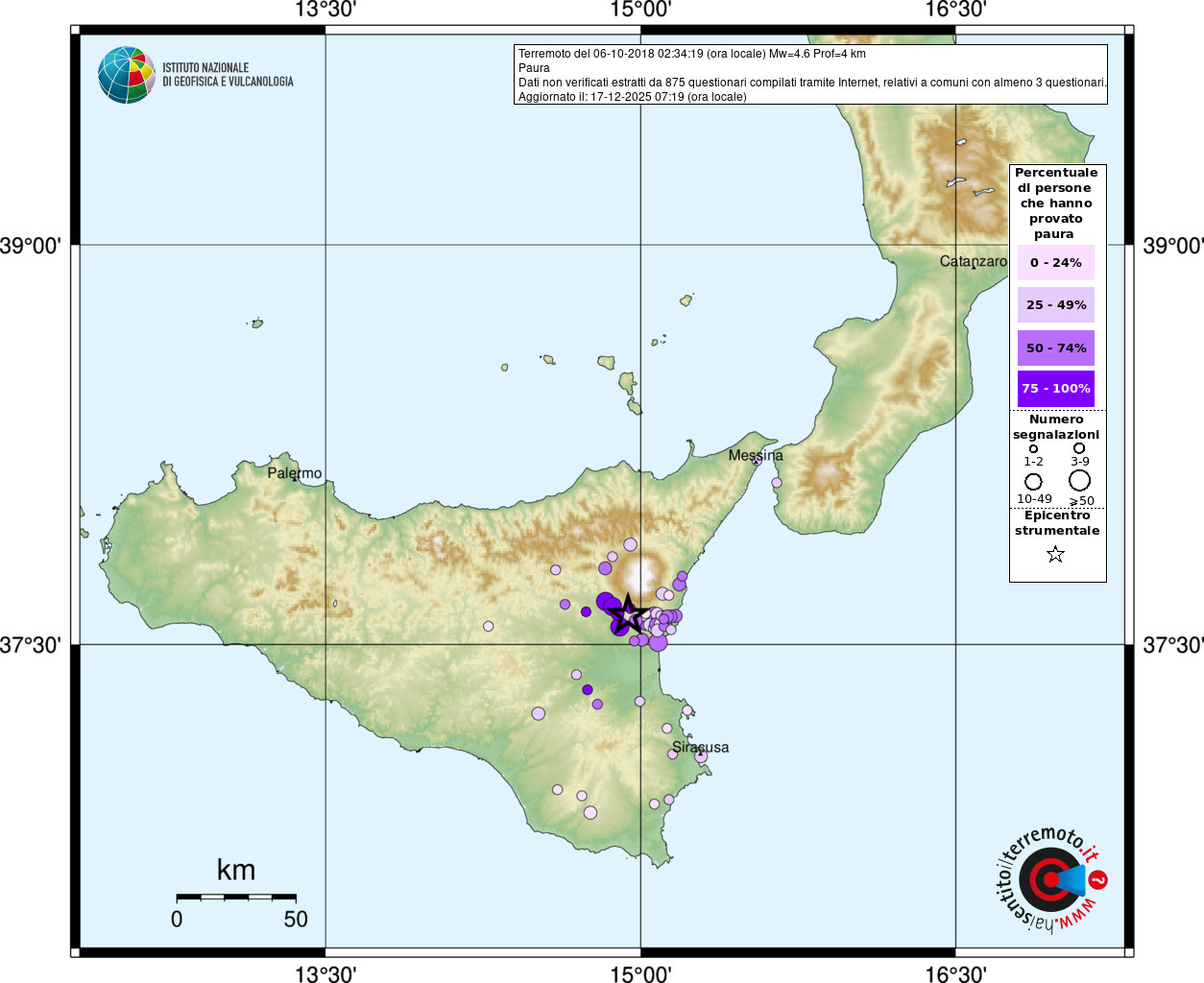This screenshot has width=1204, height=983.
Task: Click the '50' scale bar label
Action: click(296, 920)
